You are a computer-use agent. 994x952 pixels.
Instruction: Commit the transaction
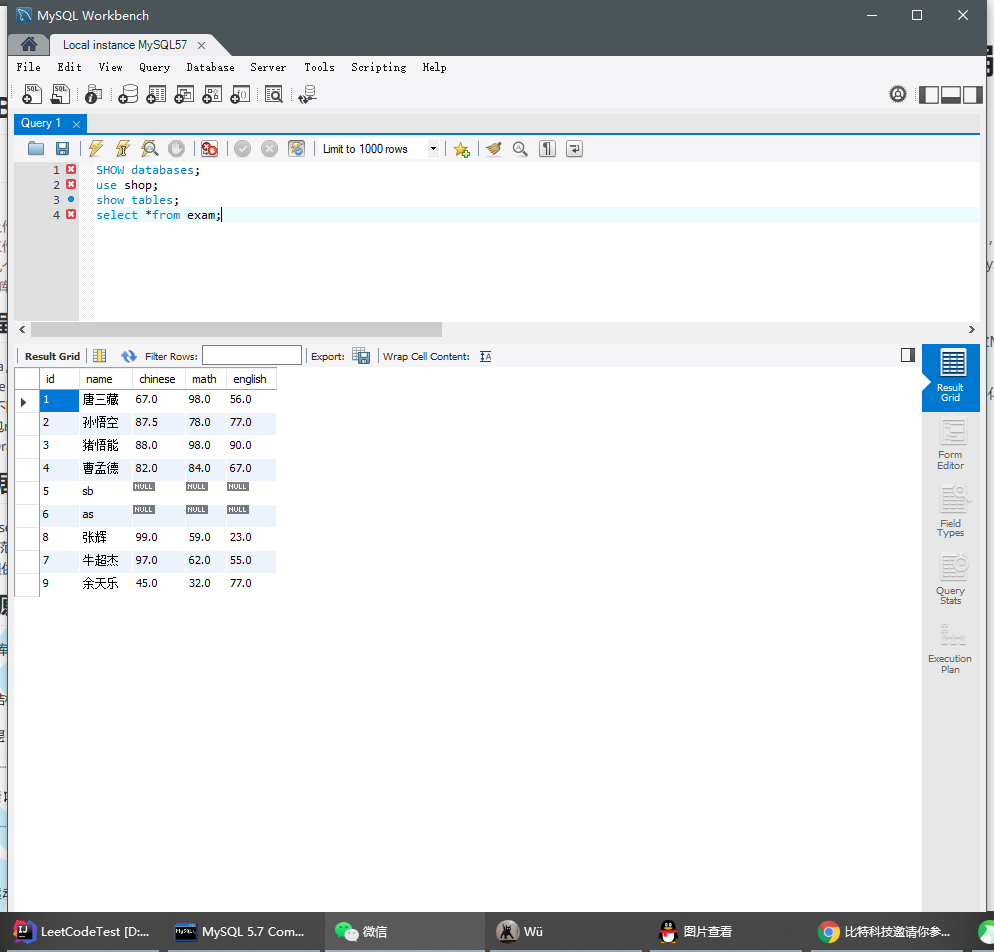point(242,148)
